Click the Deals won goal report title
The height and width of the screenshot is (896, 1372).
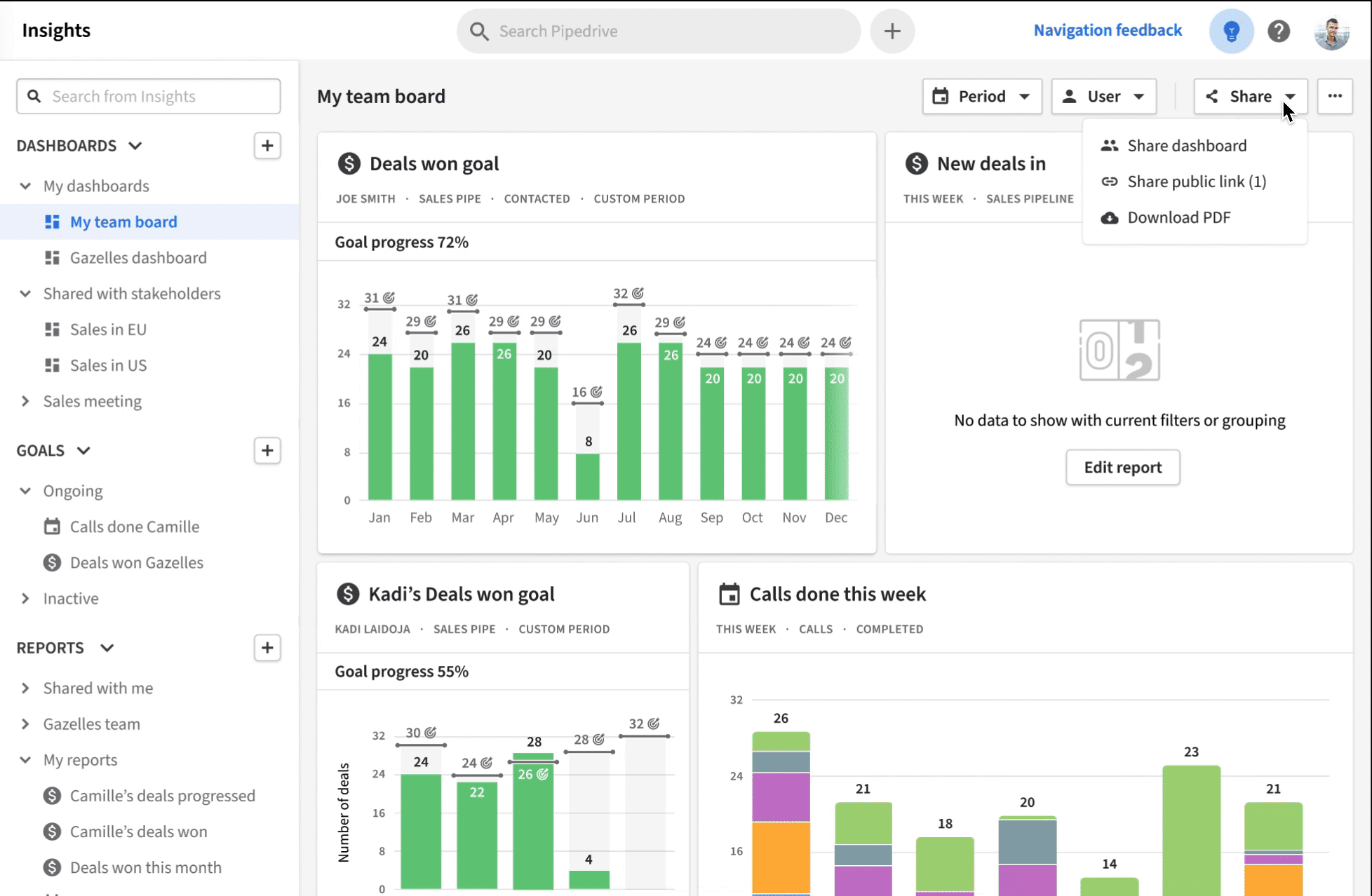point(434,163)
